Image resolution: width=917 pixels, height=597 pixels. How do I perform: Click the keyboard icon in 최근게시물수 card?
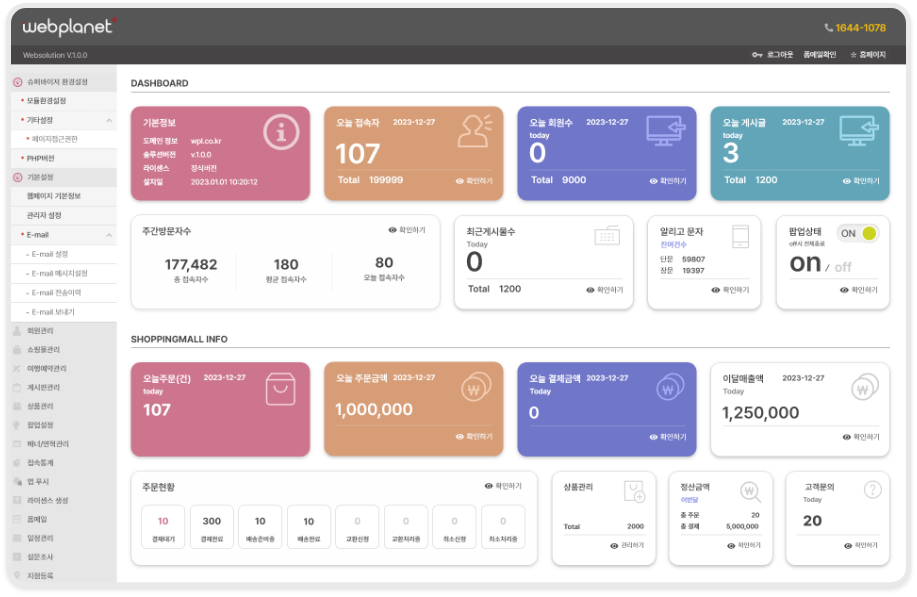coord(607,236)
